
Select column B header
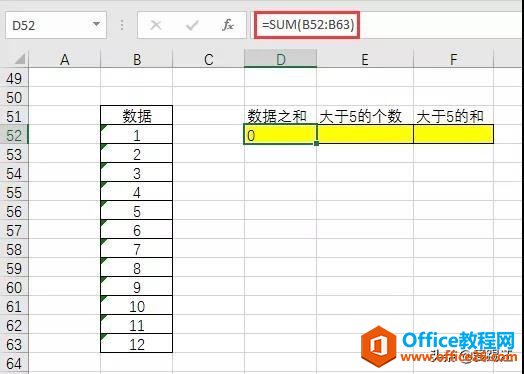pos(136,59)
